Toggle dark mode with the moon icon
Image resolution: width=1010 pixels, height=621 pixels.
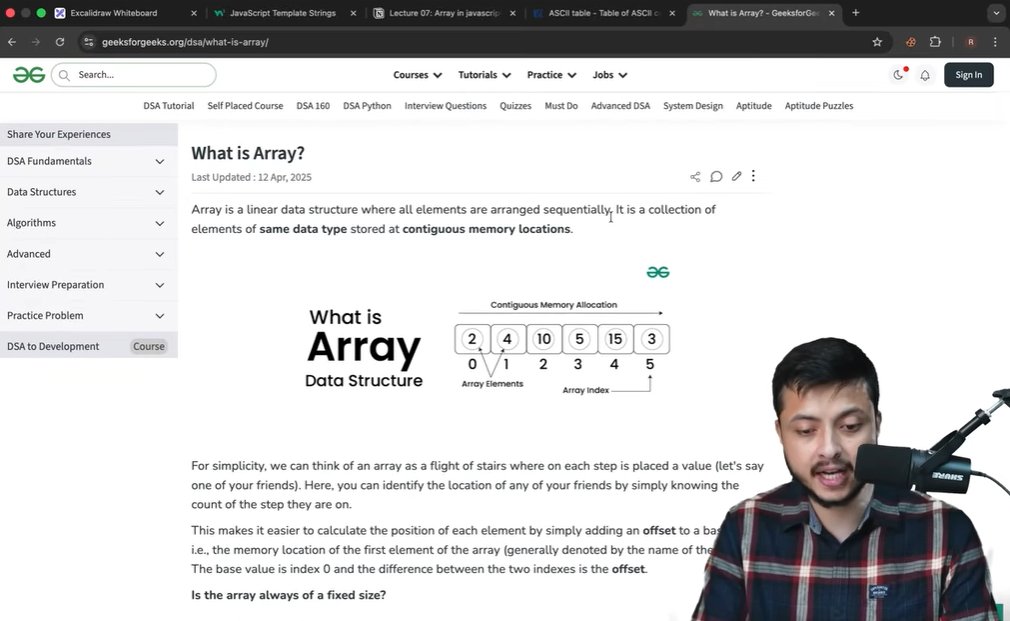tap(898, 75)
